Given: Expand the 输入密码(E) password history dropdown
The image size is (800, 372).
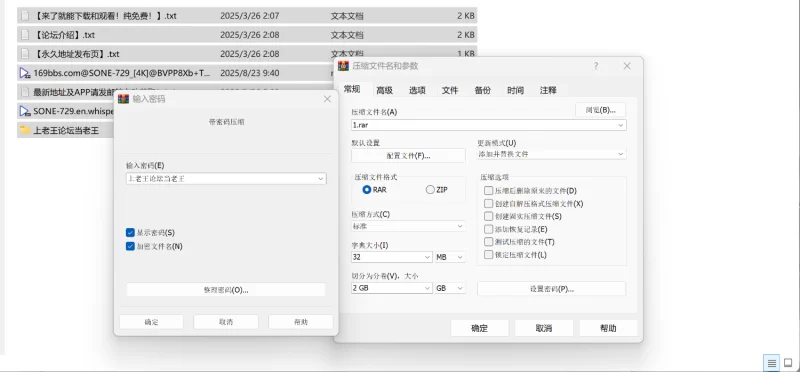Looking at the screenshot, I should coord(320,179).
